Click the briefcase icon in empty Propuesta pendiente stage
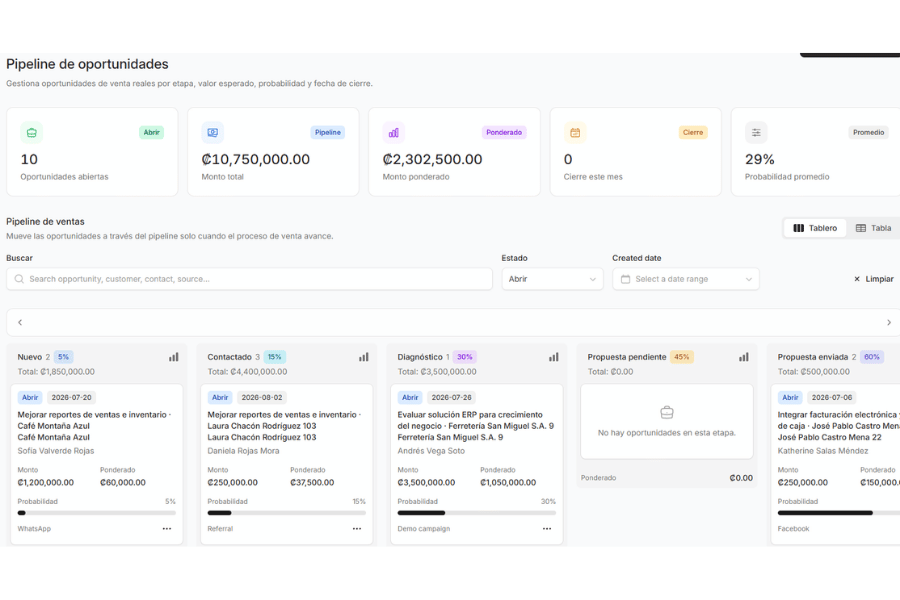 coord(667,412)
